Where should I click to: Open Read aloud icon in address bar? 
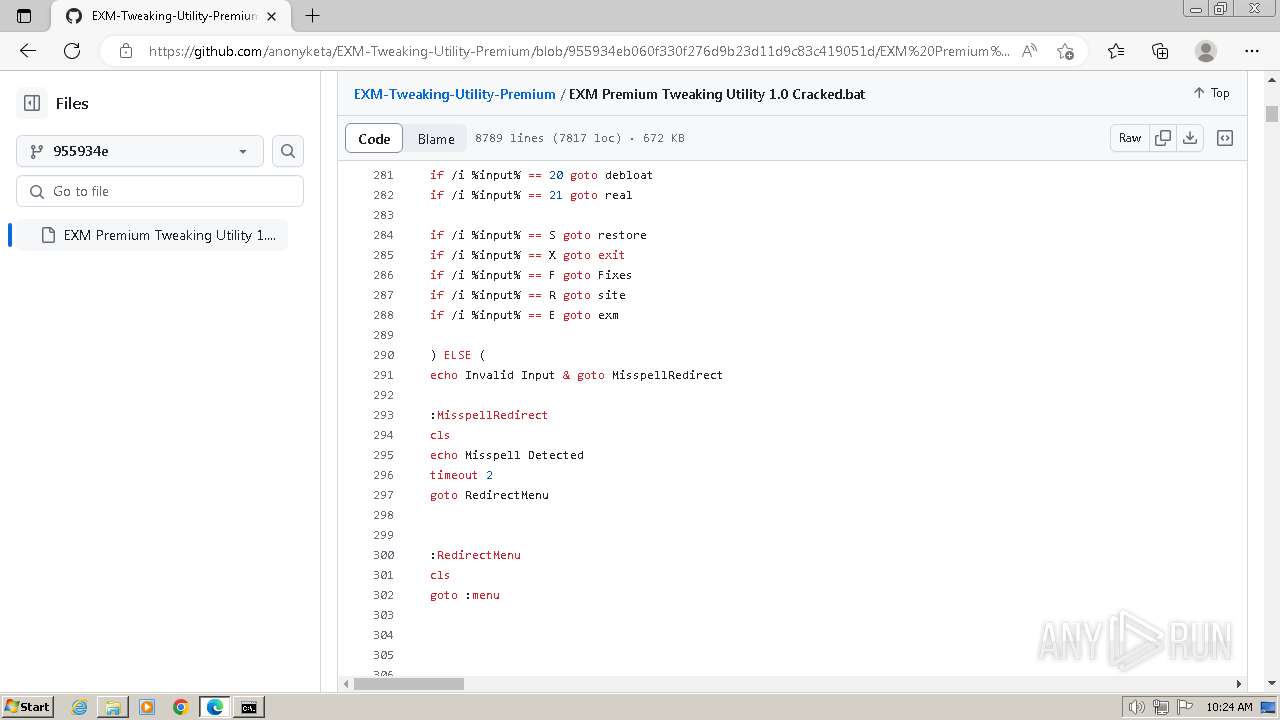click(x=1029, y=51)
